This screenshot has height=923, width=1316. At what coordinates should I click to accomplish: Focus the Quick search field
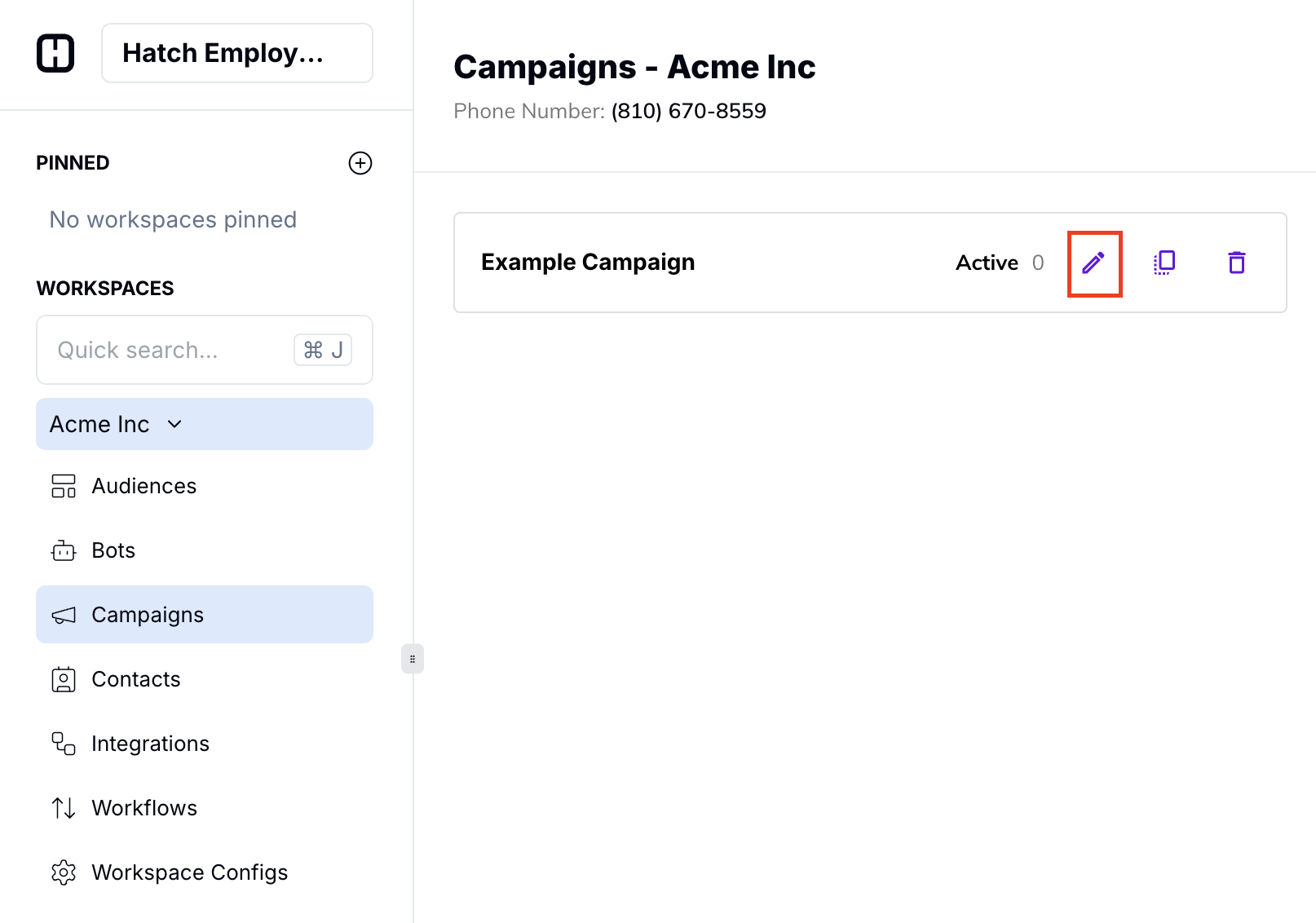tap(163, 350)
